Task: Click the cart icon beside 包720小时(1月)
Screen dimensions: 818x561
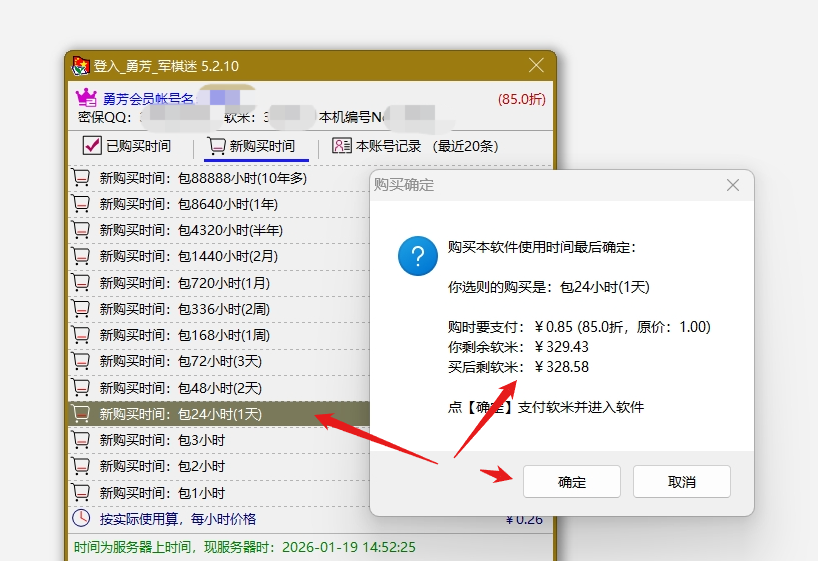Action: click(81, 283)
